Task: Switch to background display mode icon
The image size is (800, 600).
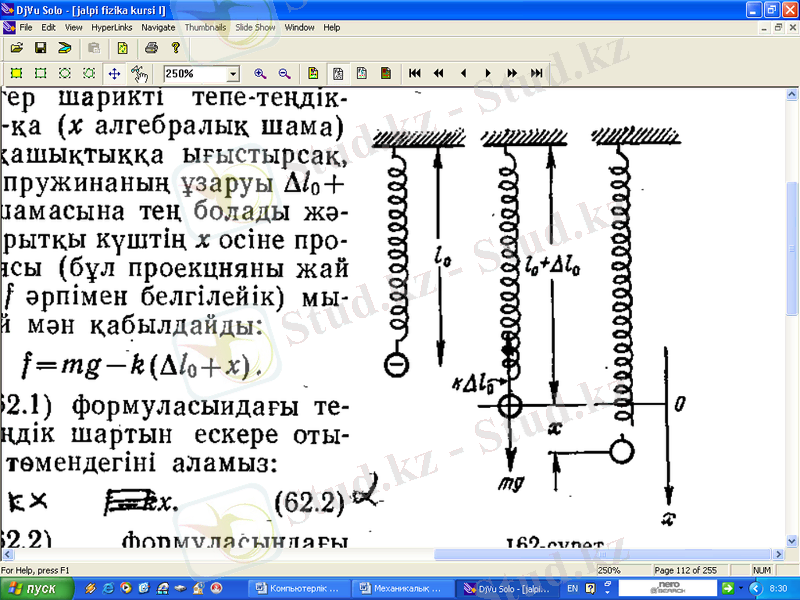Action: 386,73
